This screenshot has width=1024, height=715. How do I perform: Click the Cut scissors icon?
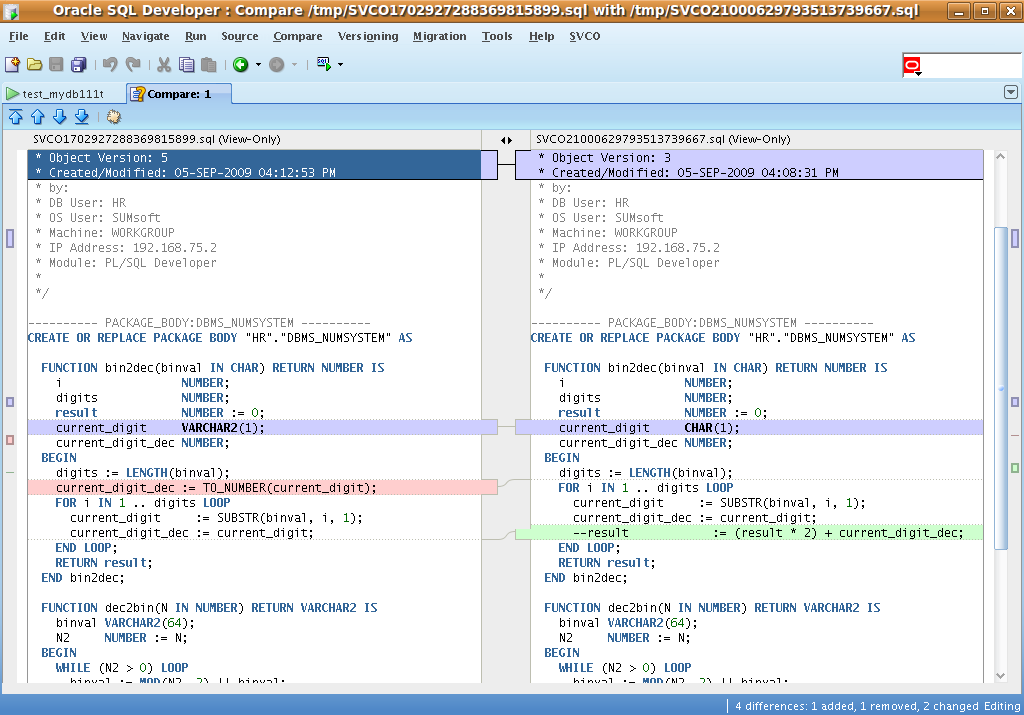click(x=164, y=65)
